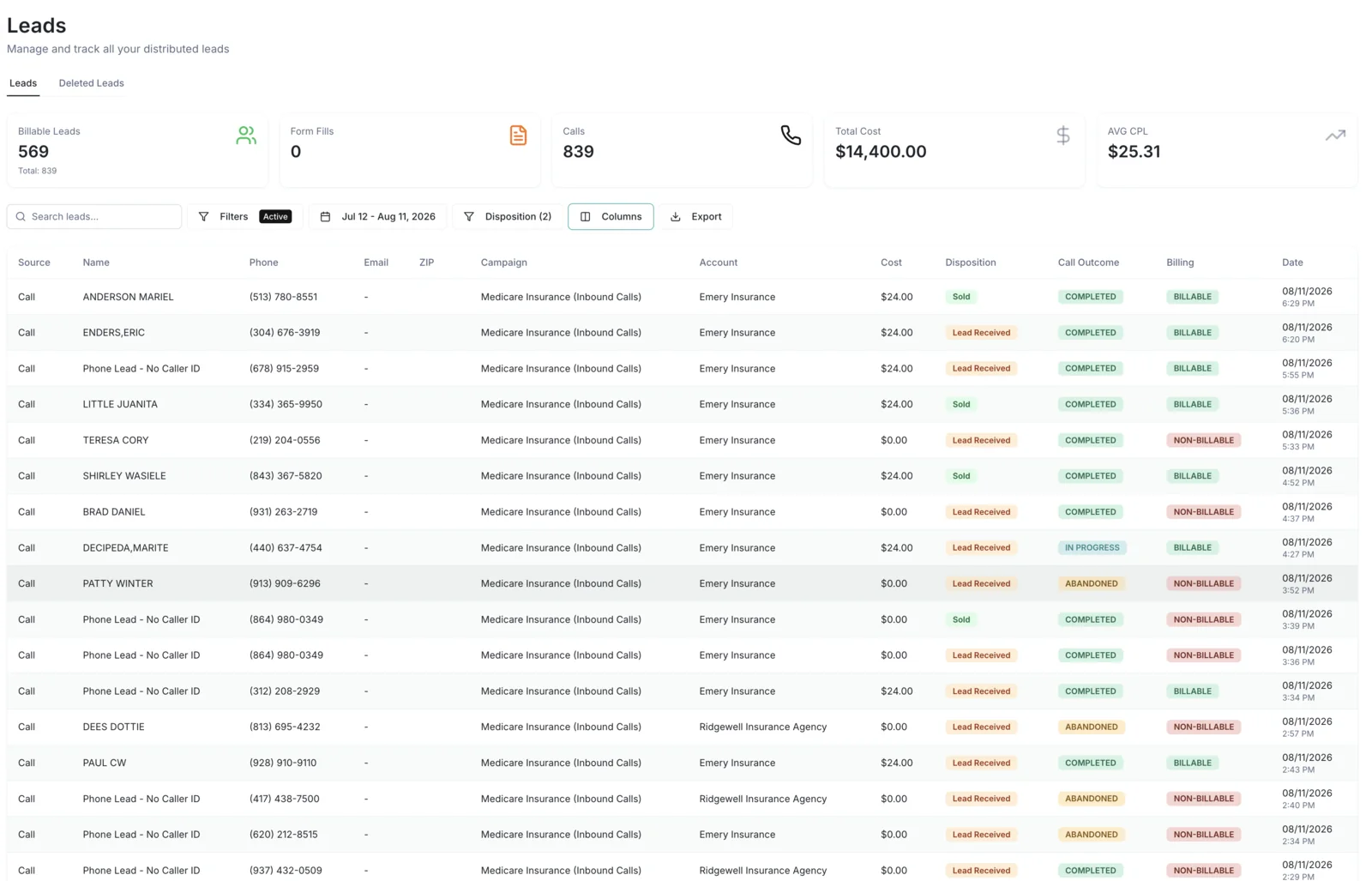Viewport: 1372px width, 881px height.
Task: Click the Total Cost $14,400.00 value
Action: point(881,152)
